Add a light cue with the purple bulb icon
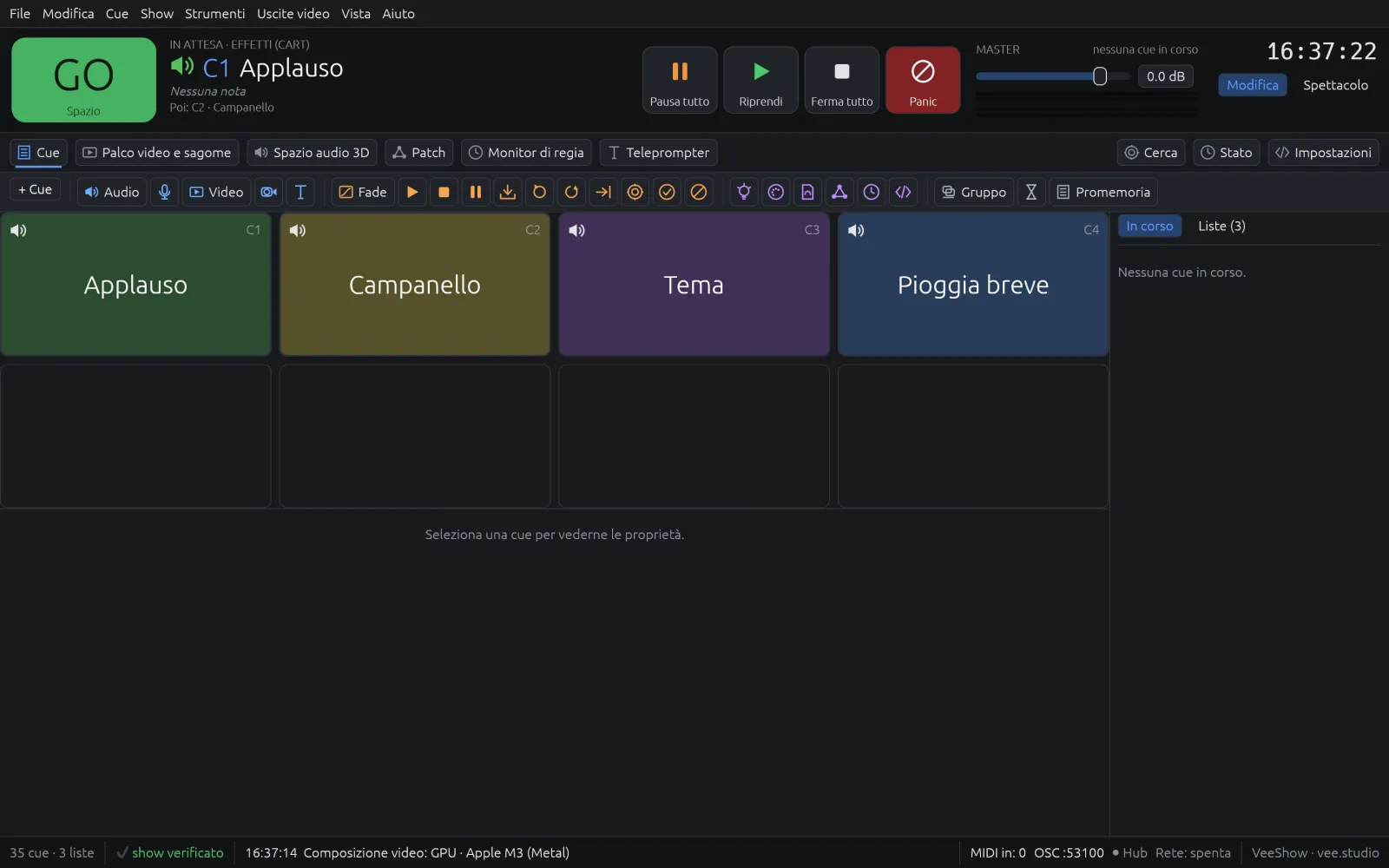1389x868 pixels. coord(744,192)
